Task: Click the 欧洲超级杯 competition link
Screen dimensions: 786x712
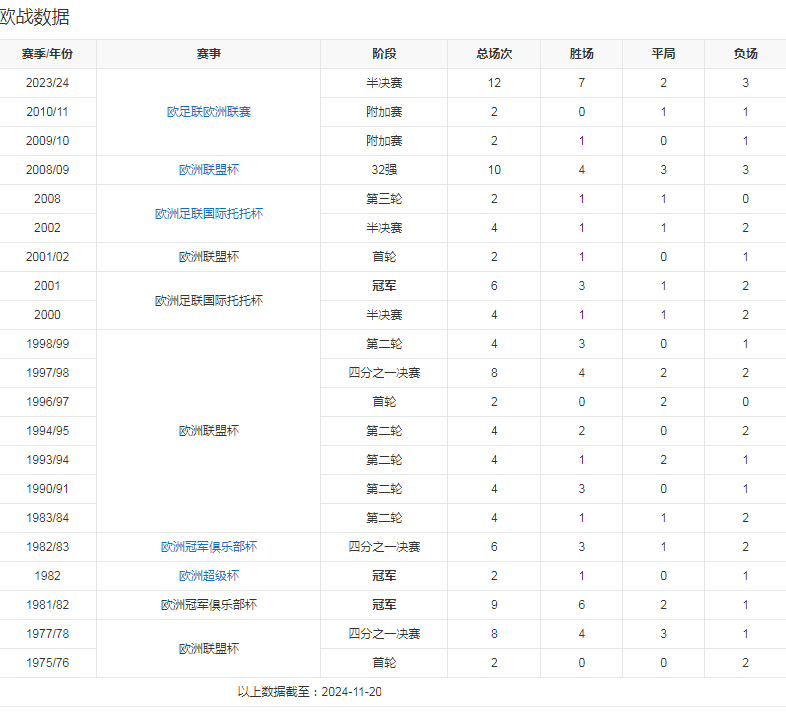Action: click(208, 576)
